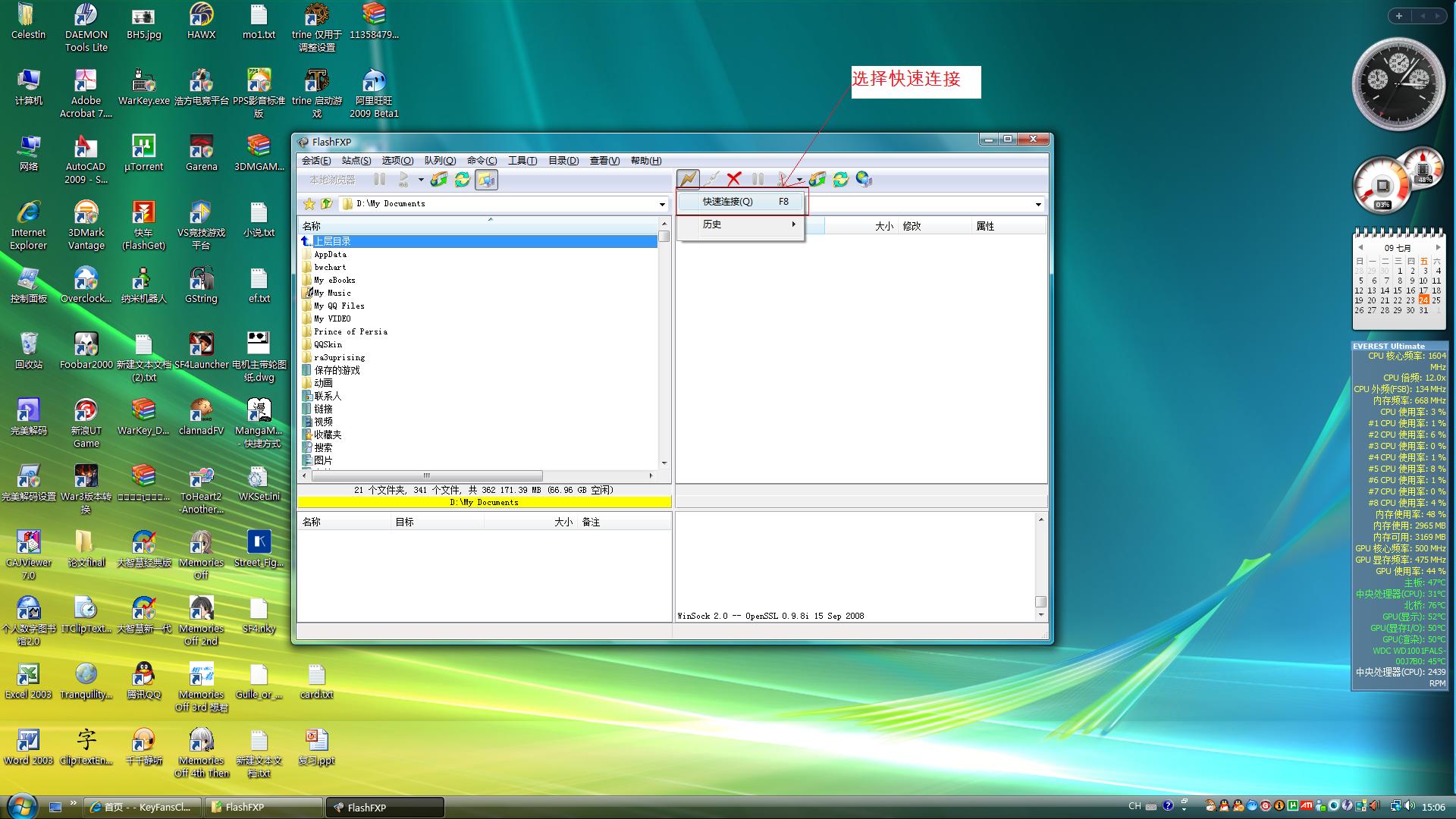
Task: Click the log panel scrollbar down arrow
Action: (x=1040, y=614)
